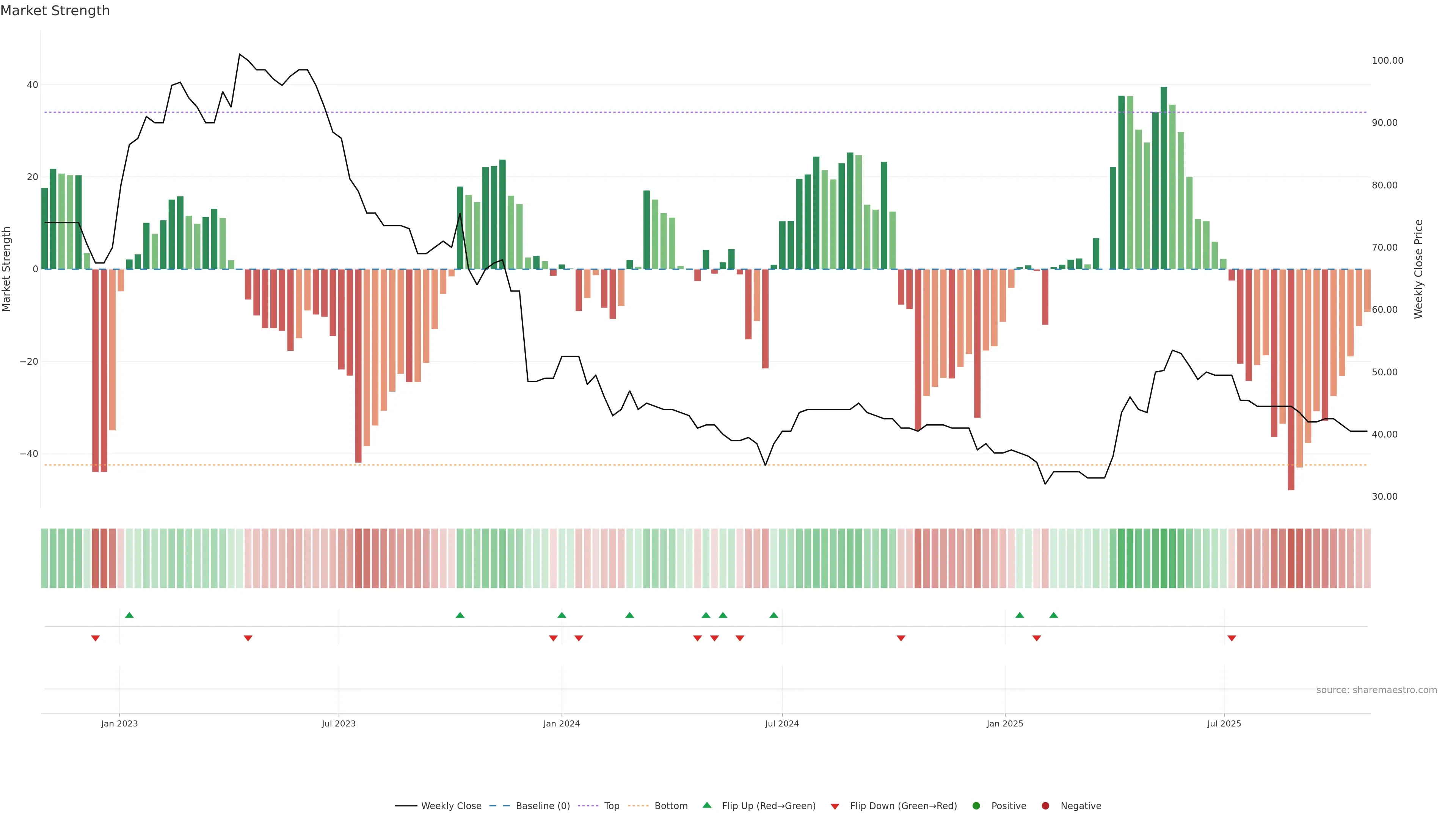Click the flip-up triangle just before Jul 2024

[x=774, y=615]
